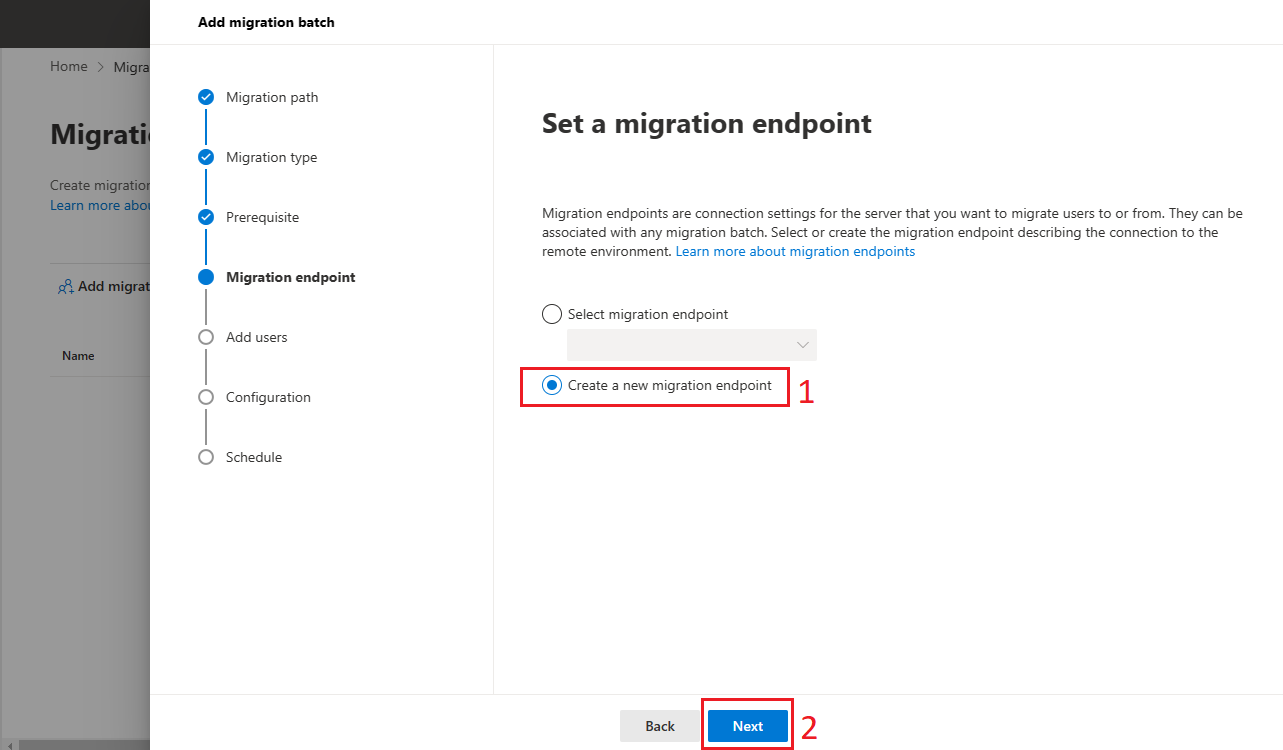This screenshot has height=750, width=1283.
Task: Open 'Learn more about migration endpoints' link
Action: (x=795, y=252)
